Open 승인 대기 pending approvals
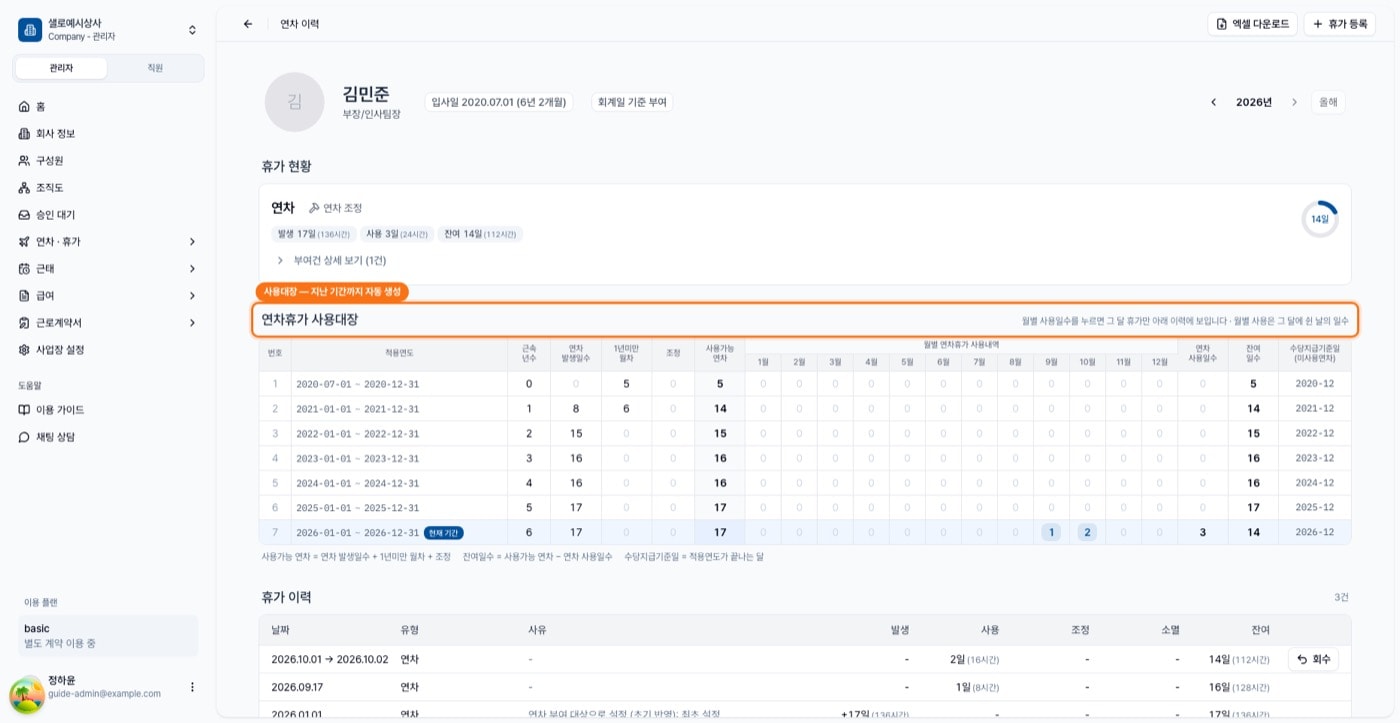This screenshot has height=723, width=1400. 108,214
